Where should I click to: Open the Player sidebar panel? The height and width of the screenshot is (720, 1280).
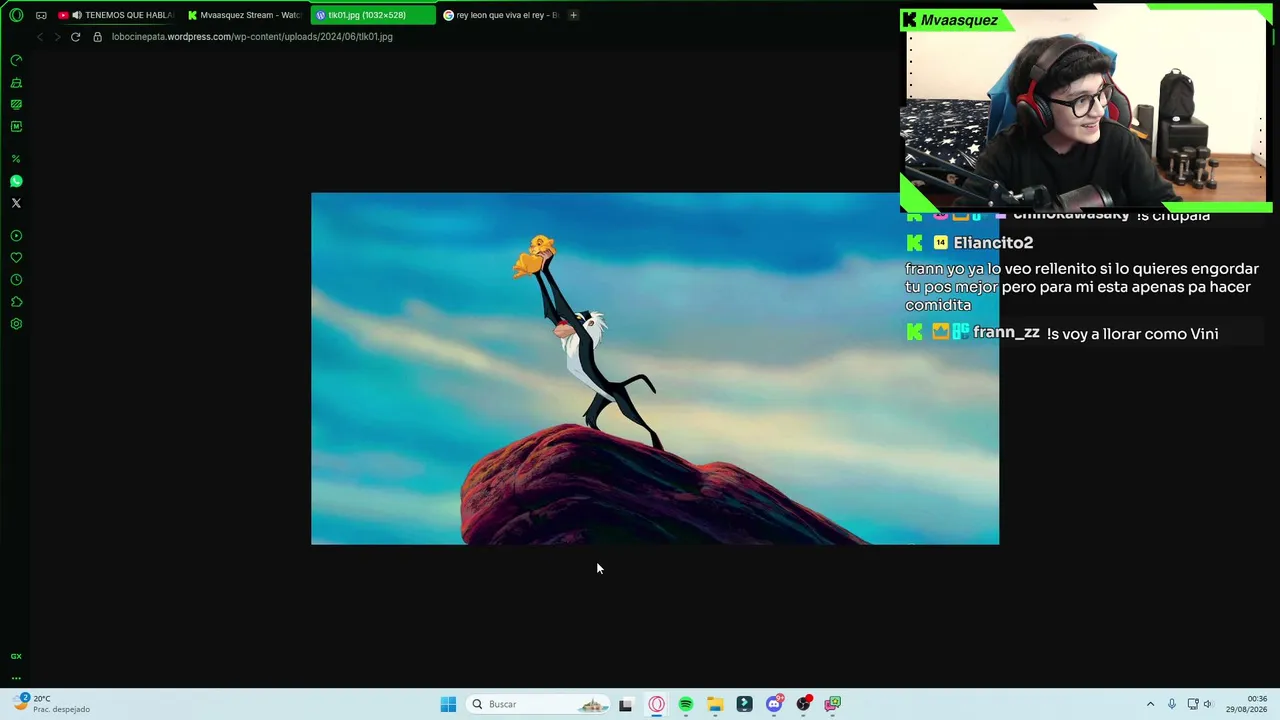(x=16, y=236)
